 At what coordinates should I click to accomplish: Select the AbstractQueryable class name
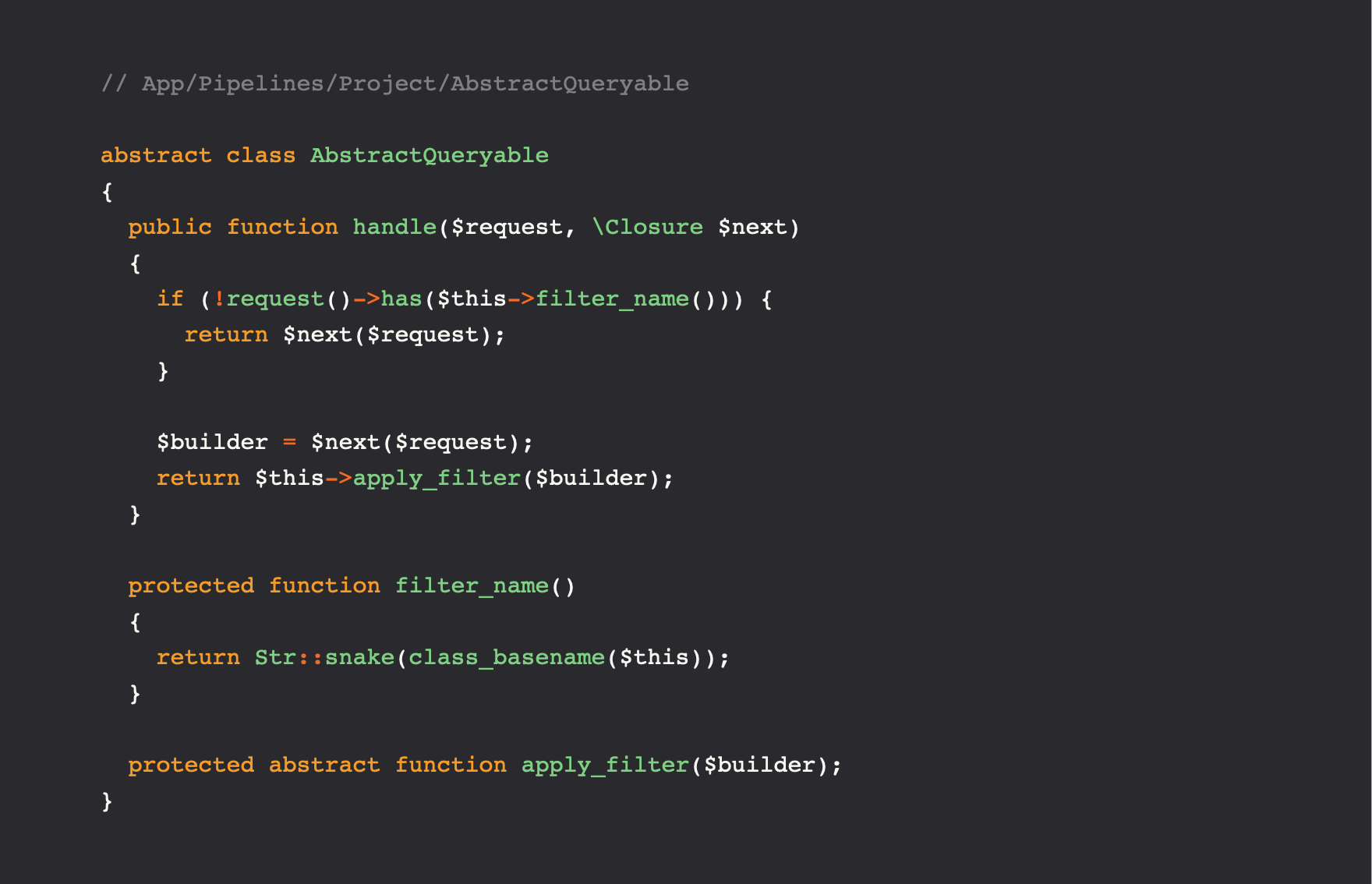430,155
